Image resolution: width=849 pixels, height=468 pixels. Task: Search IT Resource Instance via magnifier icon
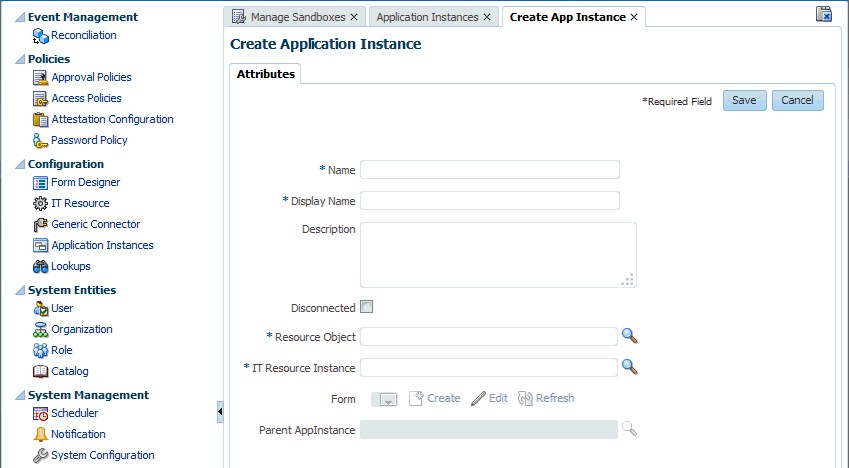(629, 367)
